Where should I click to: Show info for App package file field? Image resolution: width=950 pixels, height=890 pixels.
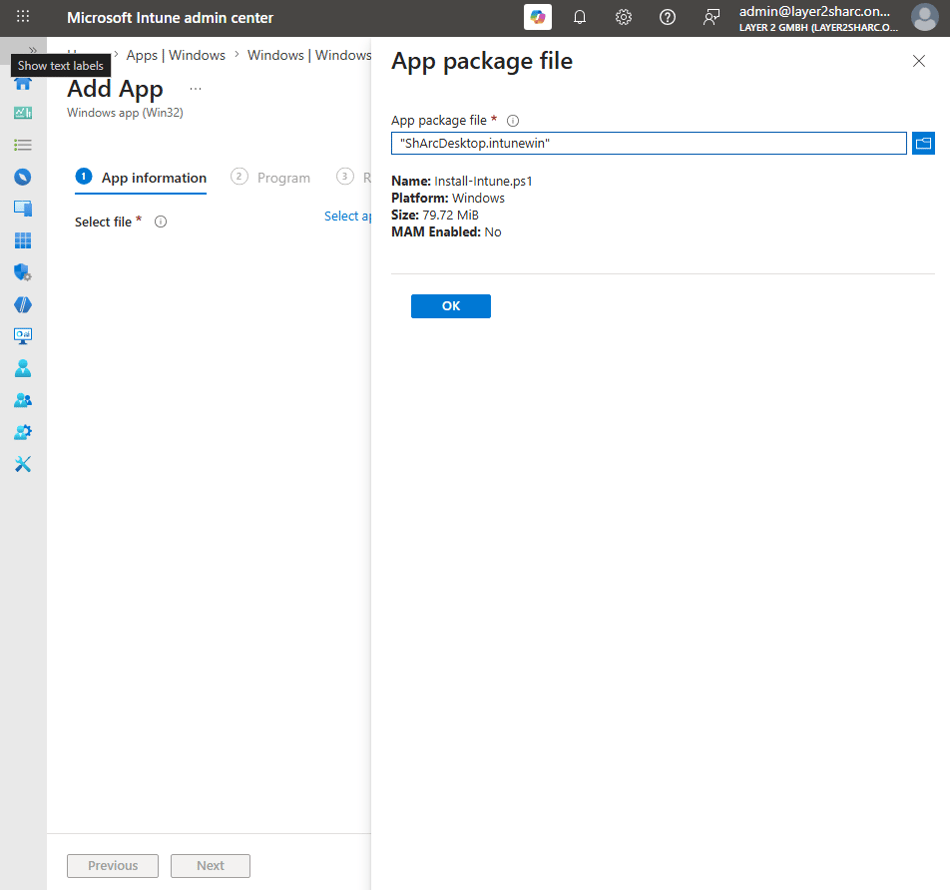pos(513,121)
